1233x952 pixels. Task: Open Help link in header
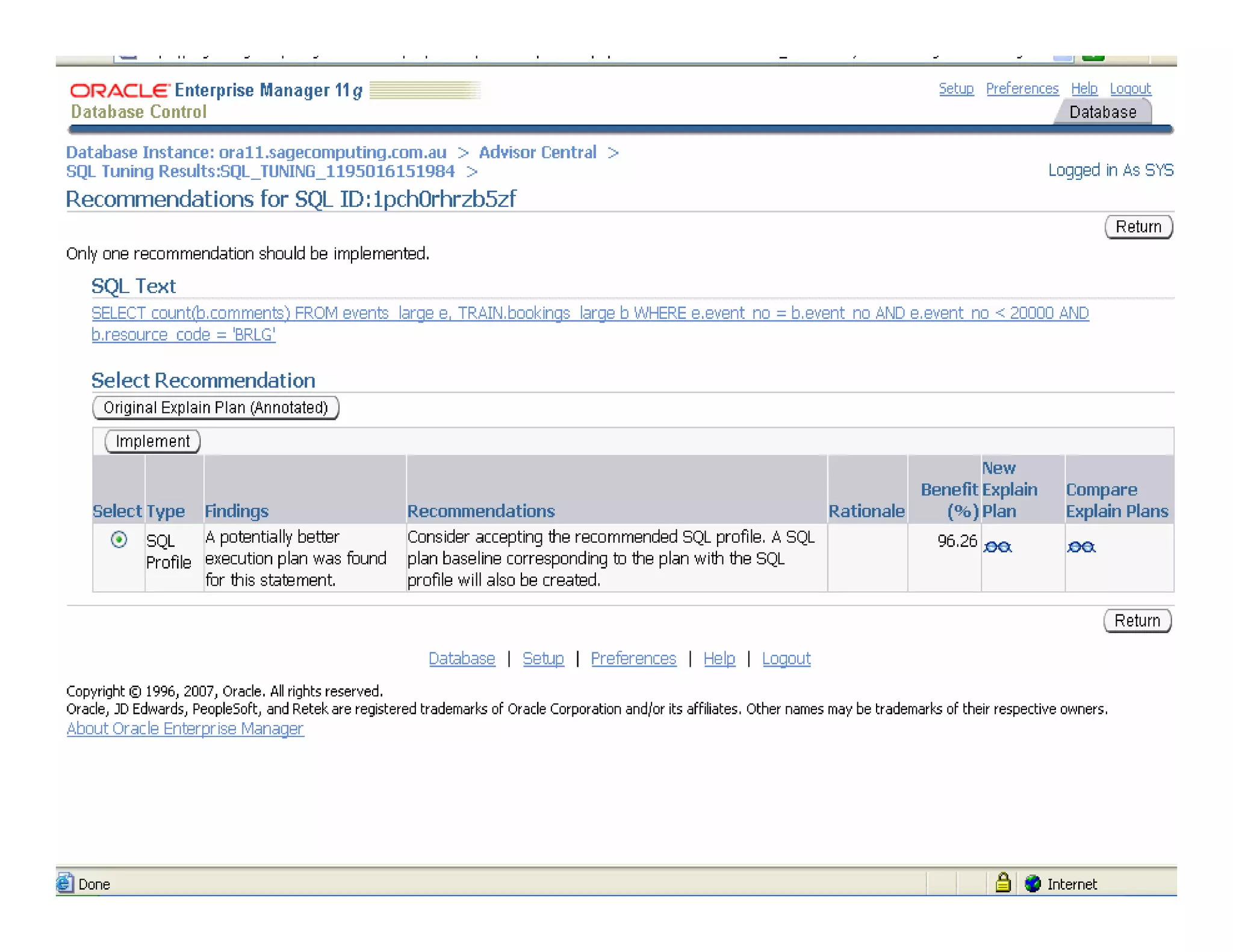pos(1084,88)
